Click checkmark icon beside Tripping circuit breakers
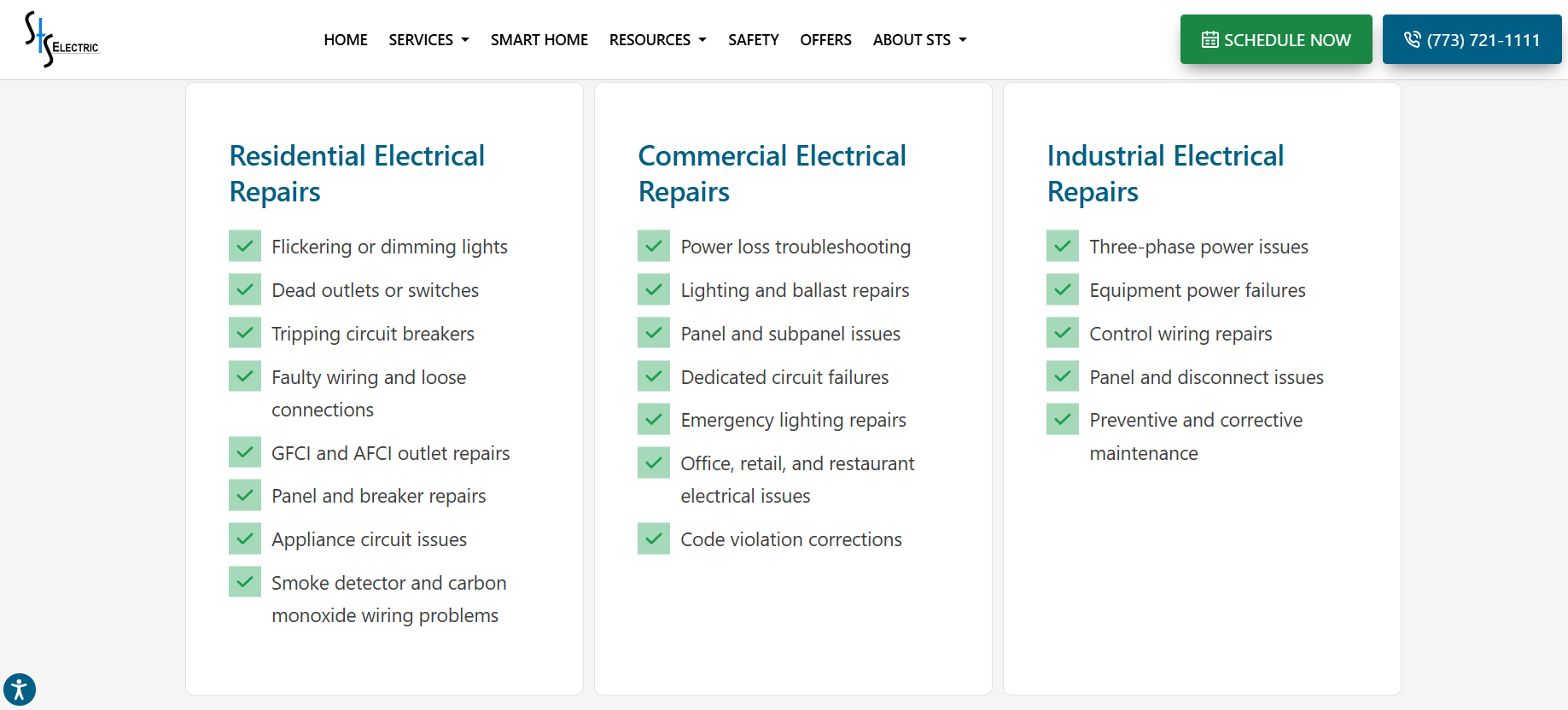1568x710 pixels. coord(245,333)
